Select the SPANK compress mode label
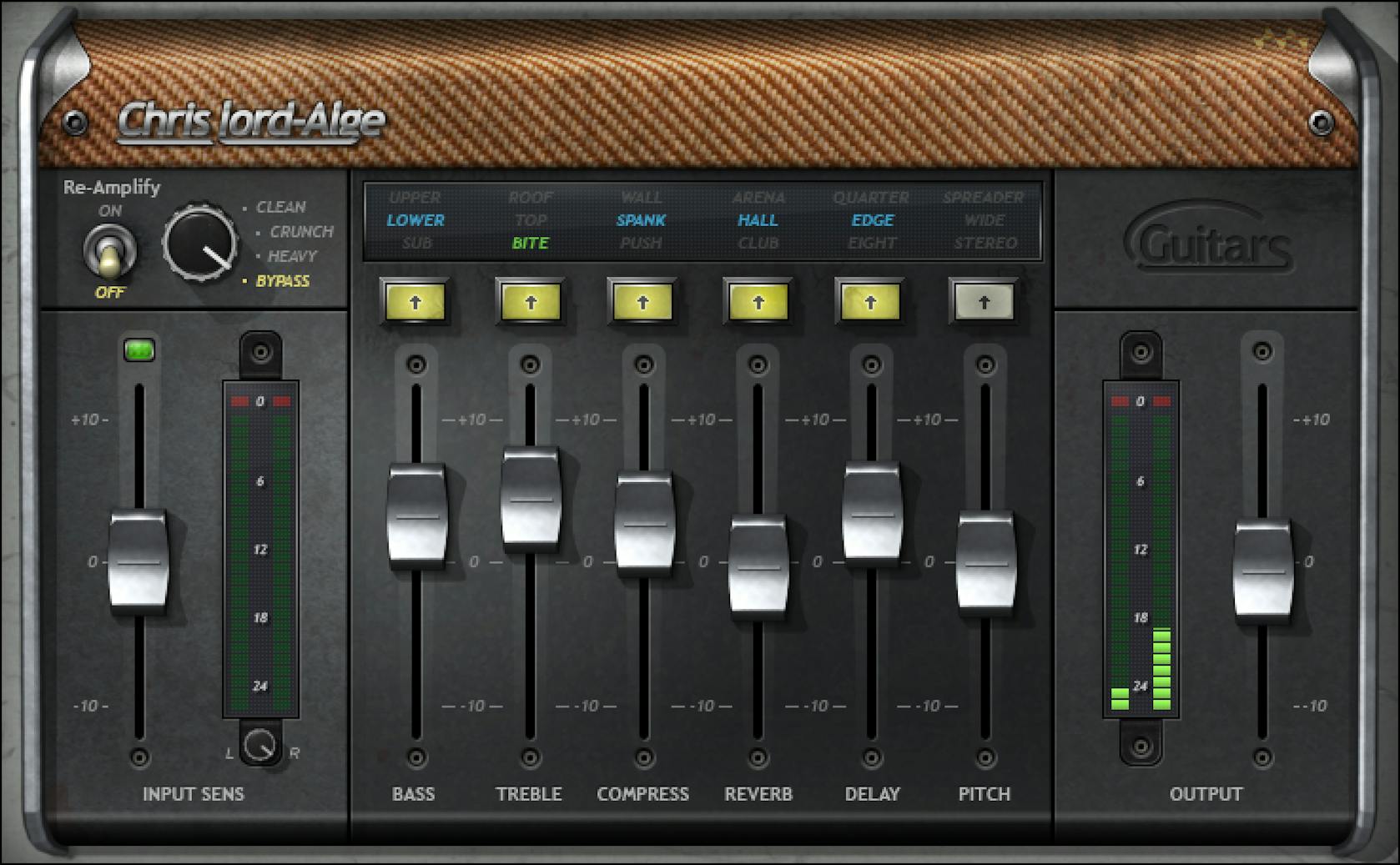 642,220
